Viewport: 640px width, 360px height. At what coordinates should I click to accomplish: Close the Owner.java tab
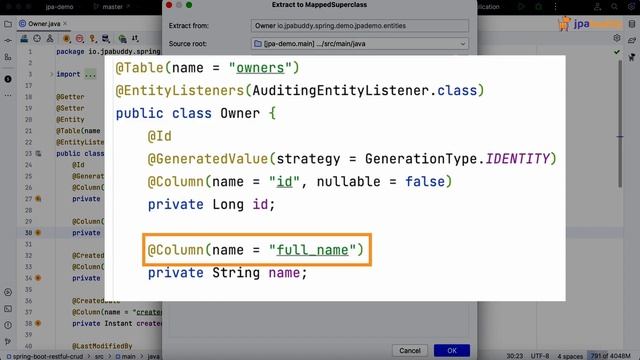tap(65, 24)
